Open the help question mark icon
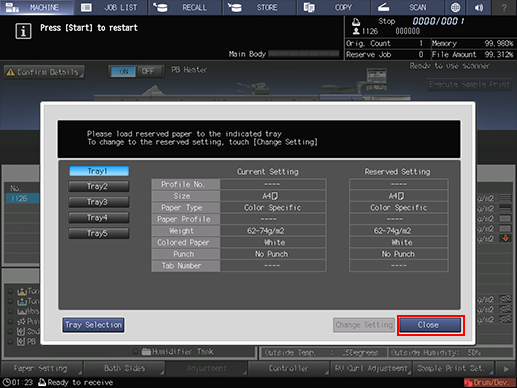 pyautogui.click(x=504, y=7)
